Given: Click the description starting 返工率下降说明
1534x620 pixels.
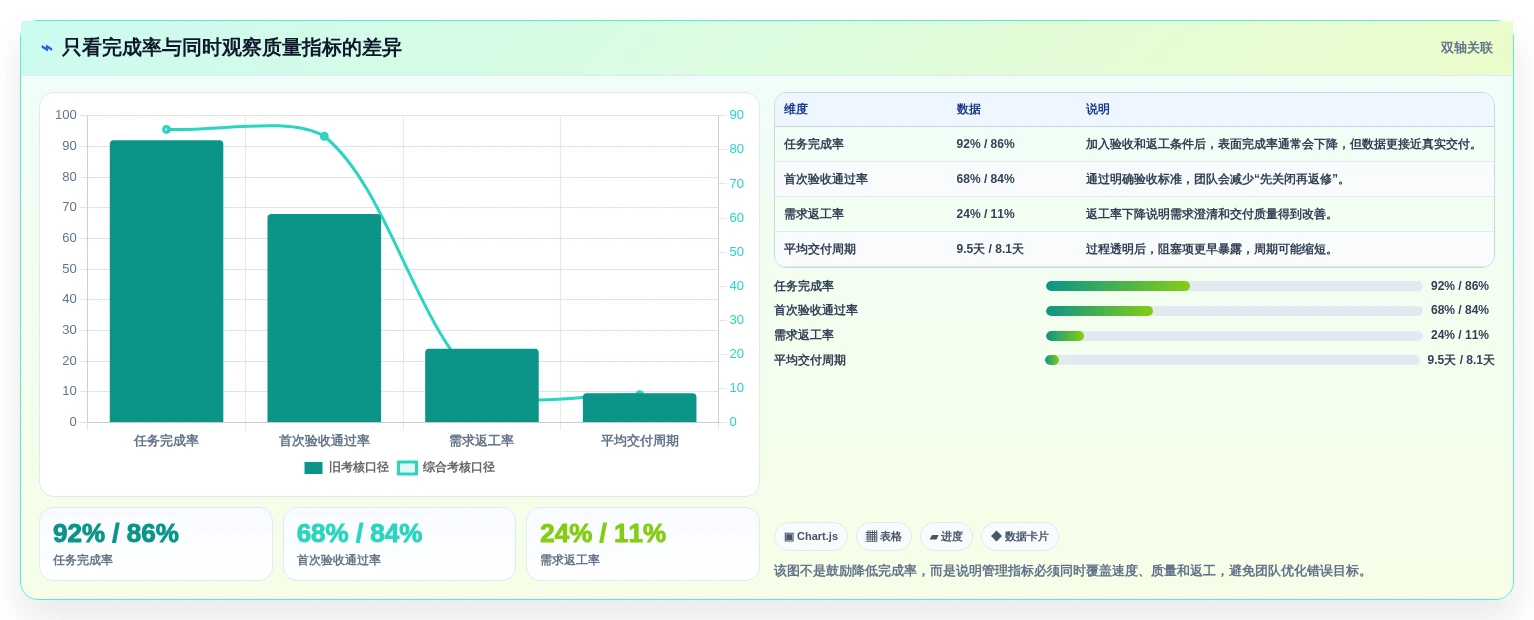Looking at the screenshot, I should 1210,214.
